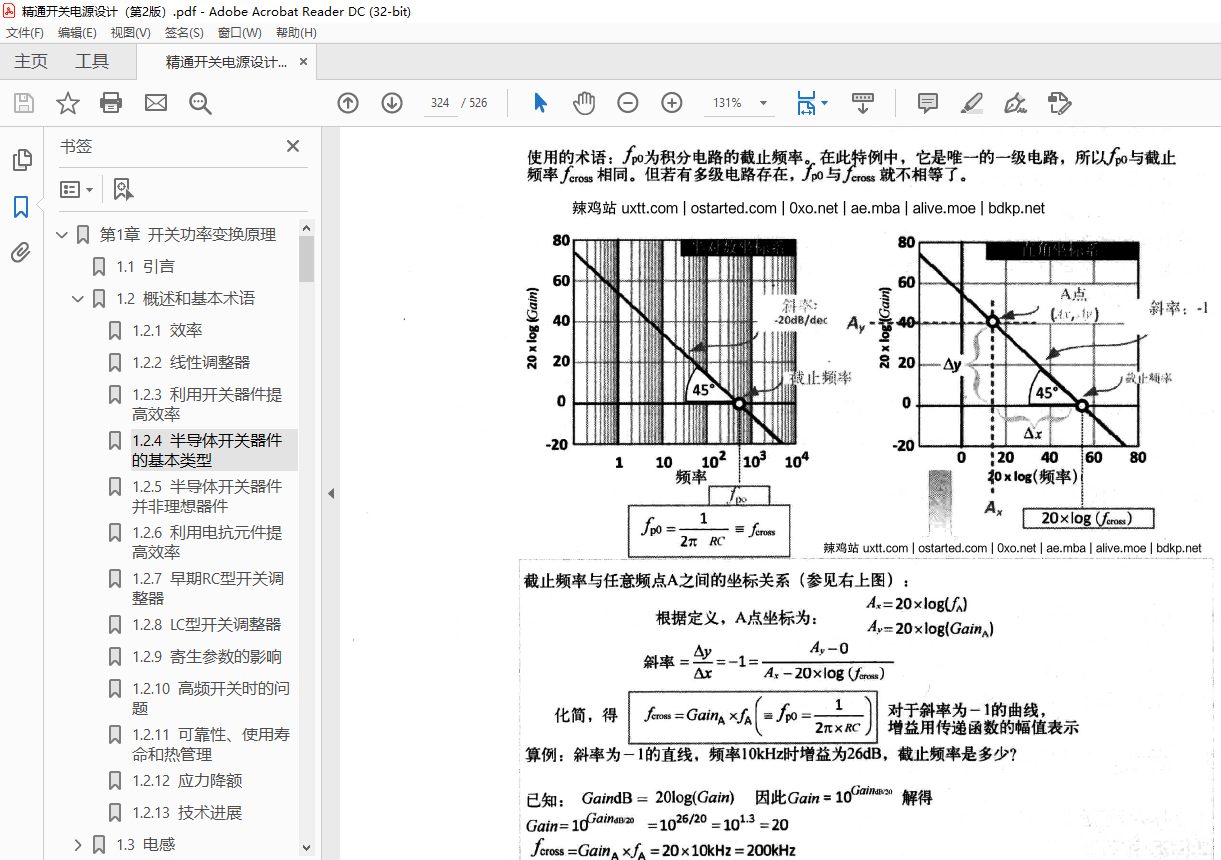
Task: Open the Sign document tool
Action: tap(1015, 103)
